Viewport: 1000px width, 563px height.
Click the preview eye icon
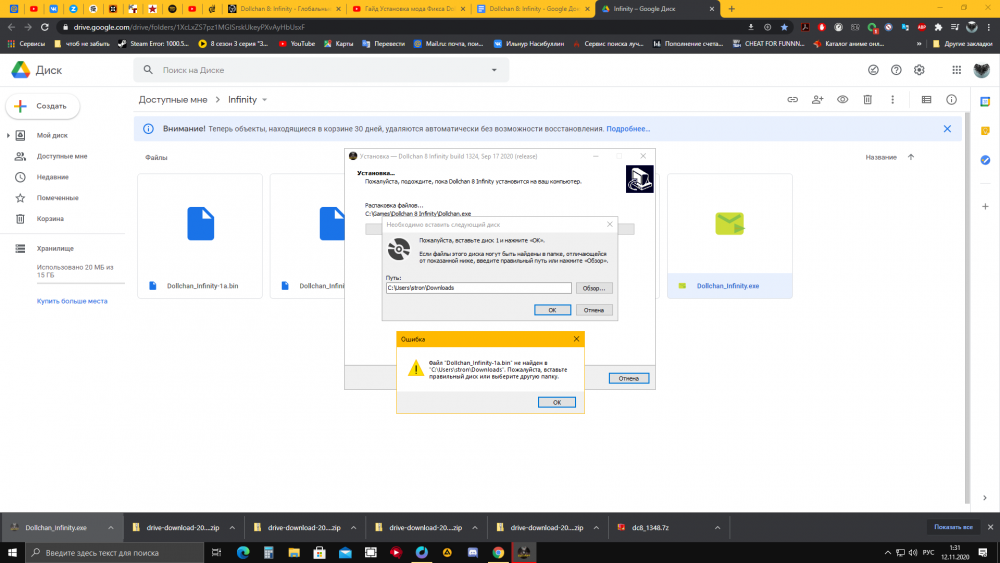point(843,100)
